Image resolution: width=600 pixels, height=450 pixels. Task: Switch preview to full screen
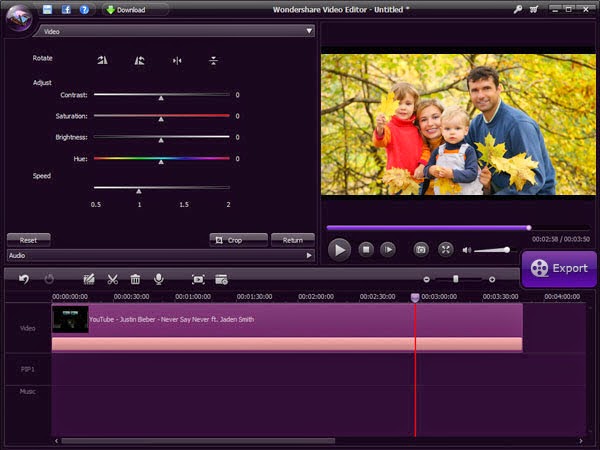pyautogui.click(x=445, y=249)
